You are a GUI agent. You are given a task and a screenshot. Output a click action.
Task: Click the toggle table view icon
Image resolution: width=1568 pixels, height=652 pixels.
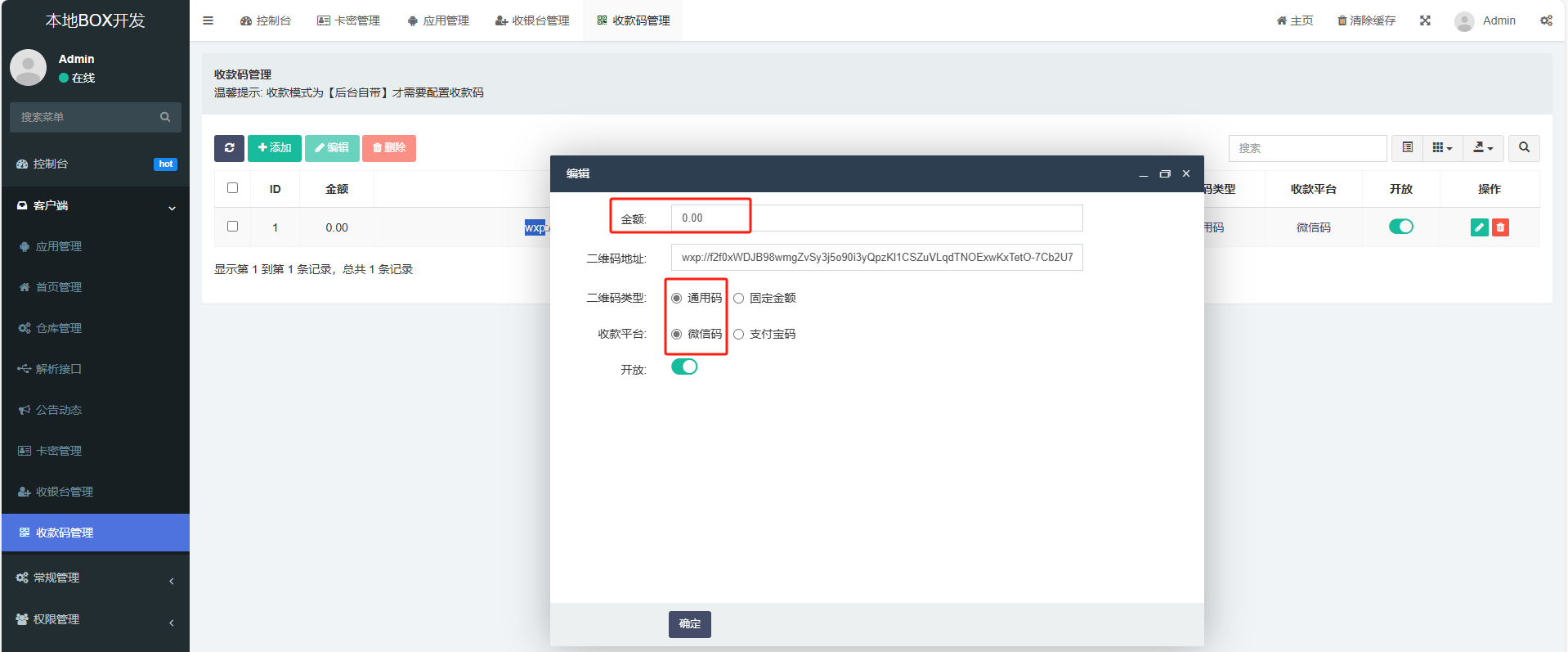(x=1407, y=148)
